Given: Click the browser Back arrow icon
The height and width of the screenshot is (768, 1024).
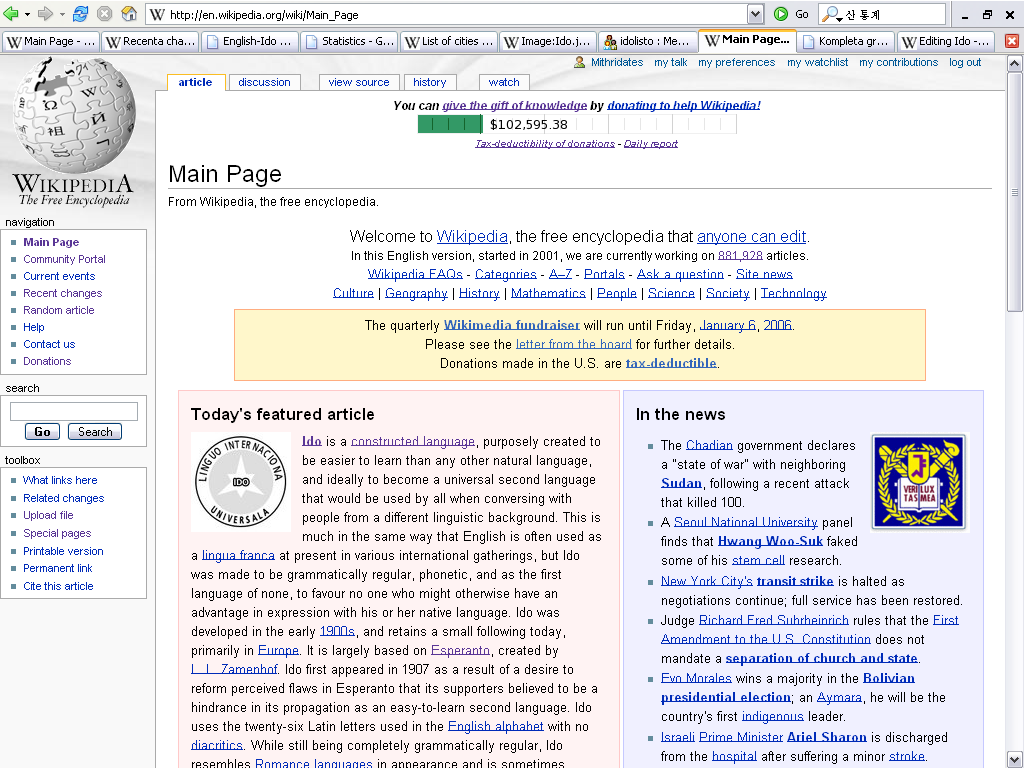Looking at the screenshot, I should coord(10,14).
